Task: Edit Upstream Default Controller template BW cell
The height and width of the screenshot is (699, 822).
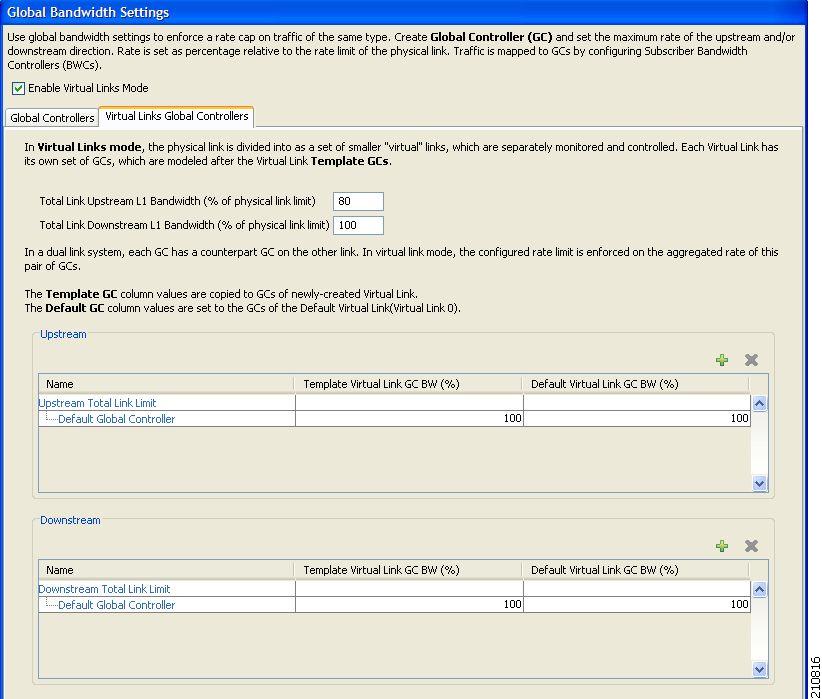Action: [409, 419]
